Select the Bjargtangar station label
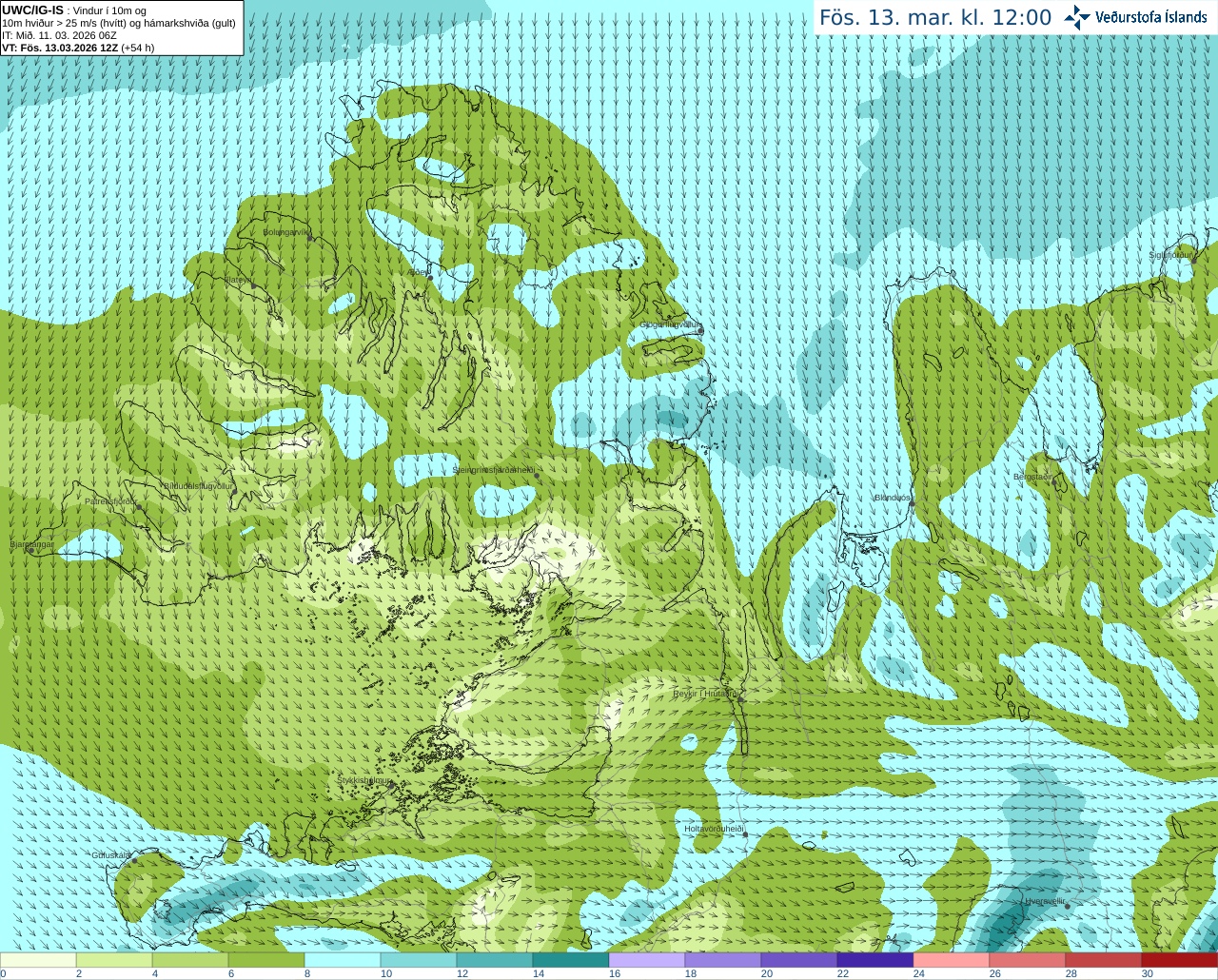Viewport: 1218px width, 980px height. click(31, 544)
